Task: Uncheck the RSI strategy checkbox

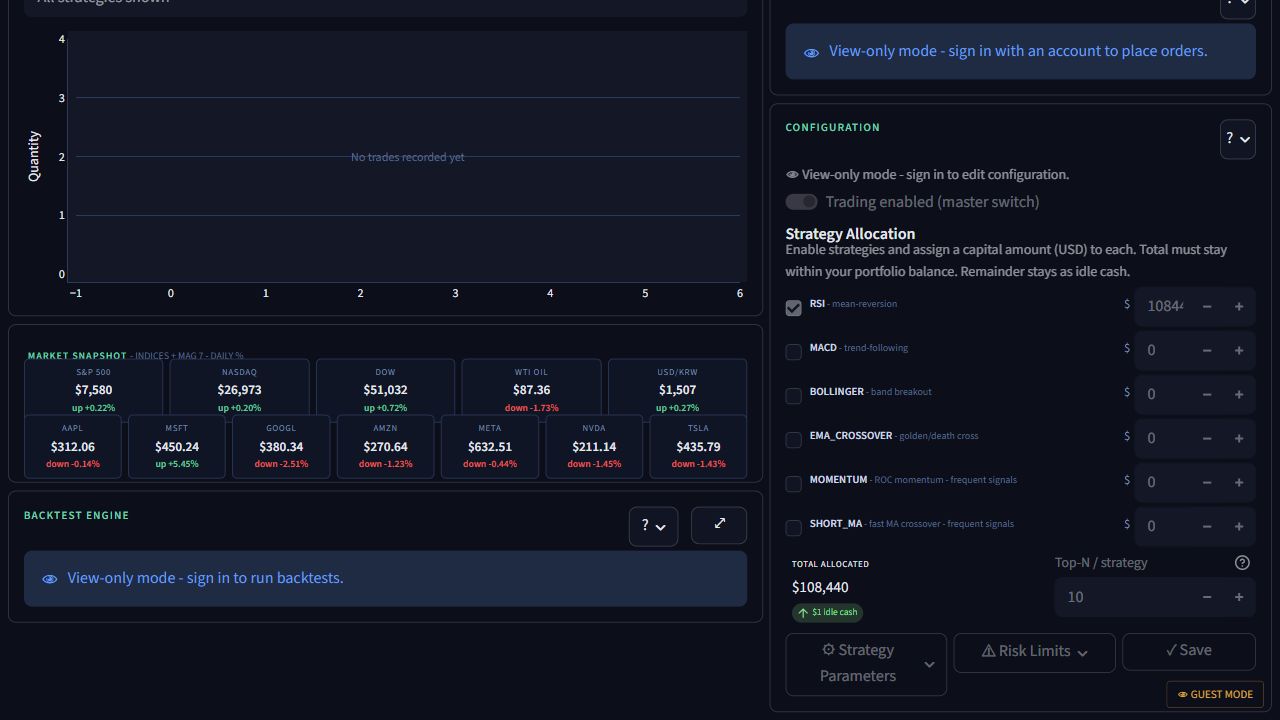Action: [x=794, y=308]
